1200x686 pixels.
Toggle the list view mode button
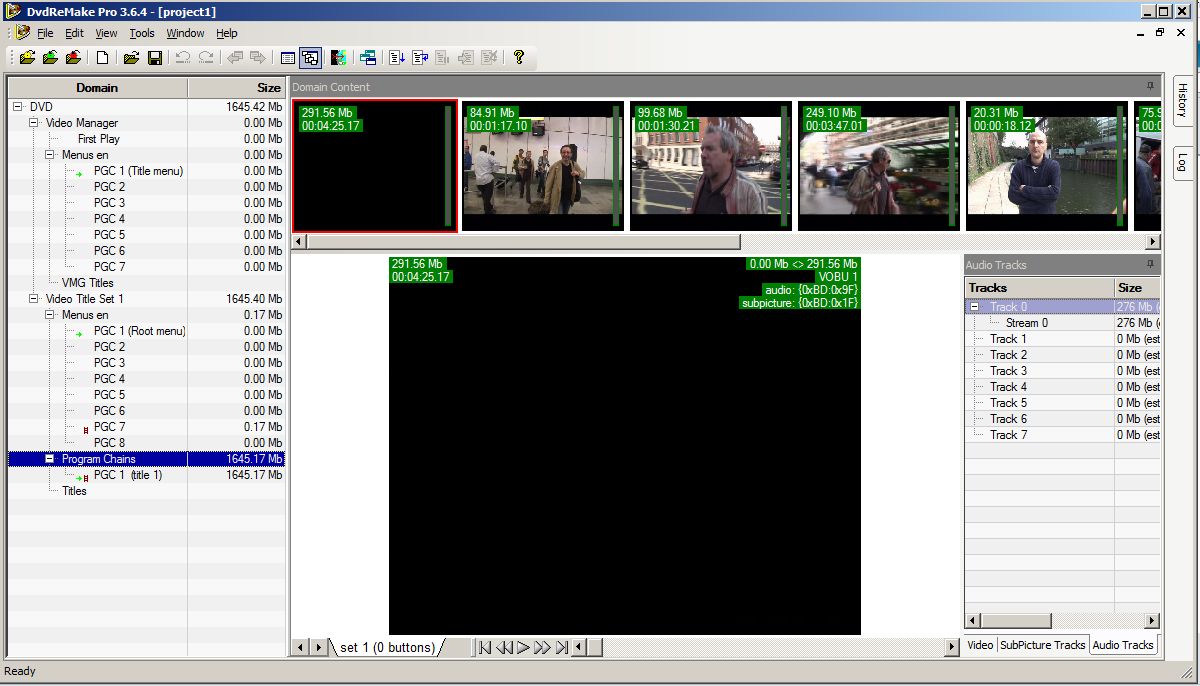[x=288, y=58]
